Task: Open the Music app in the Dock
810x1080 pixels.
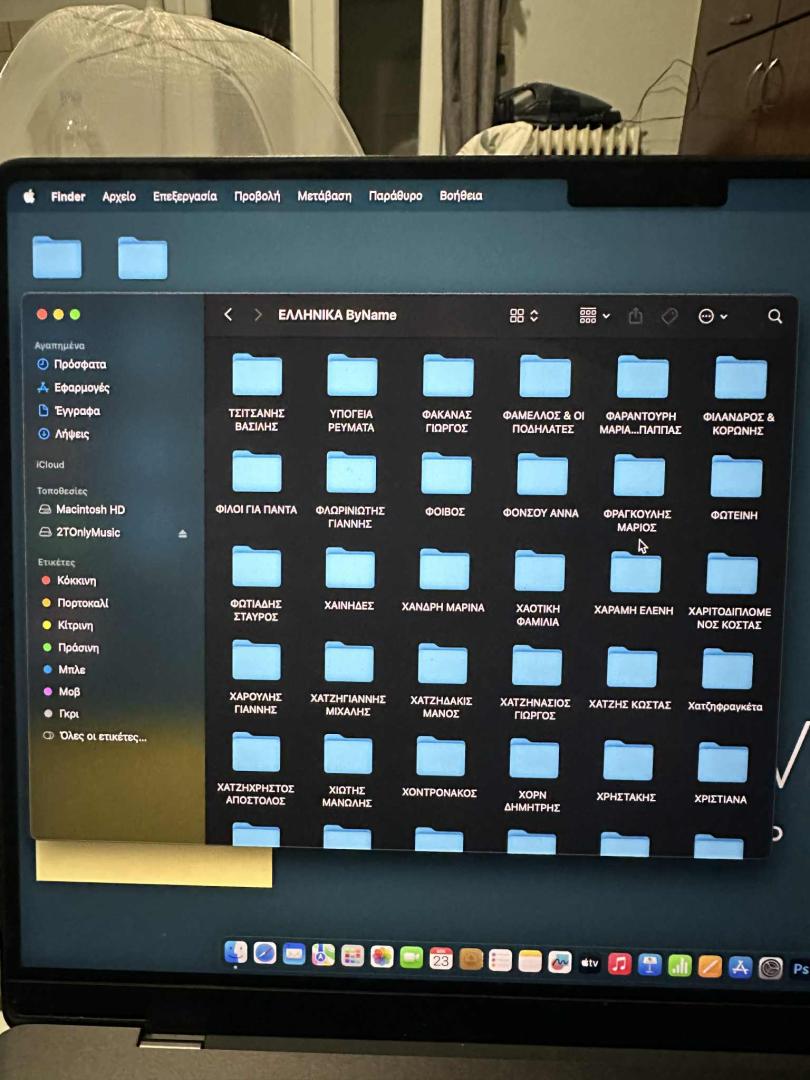Action: click(x=619, y=964)
